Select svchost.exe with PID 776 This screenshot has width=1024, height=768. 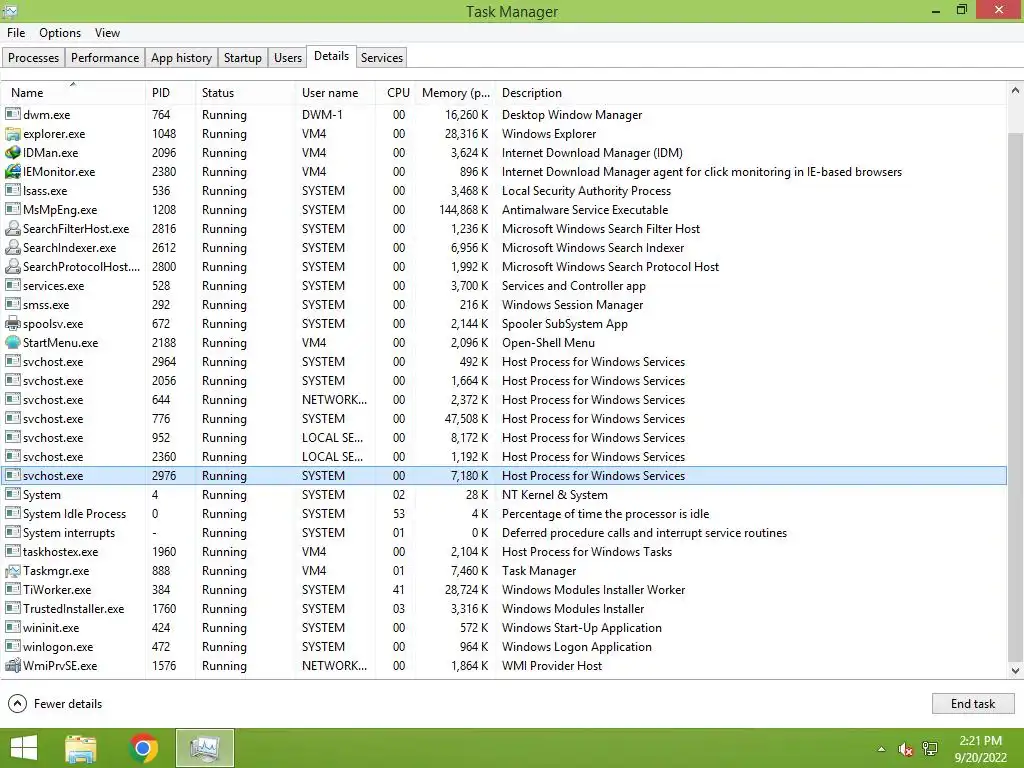tap(504, 418)
